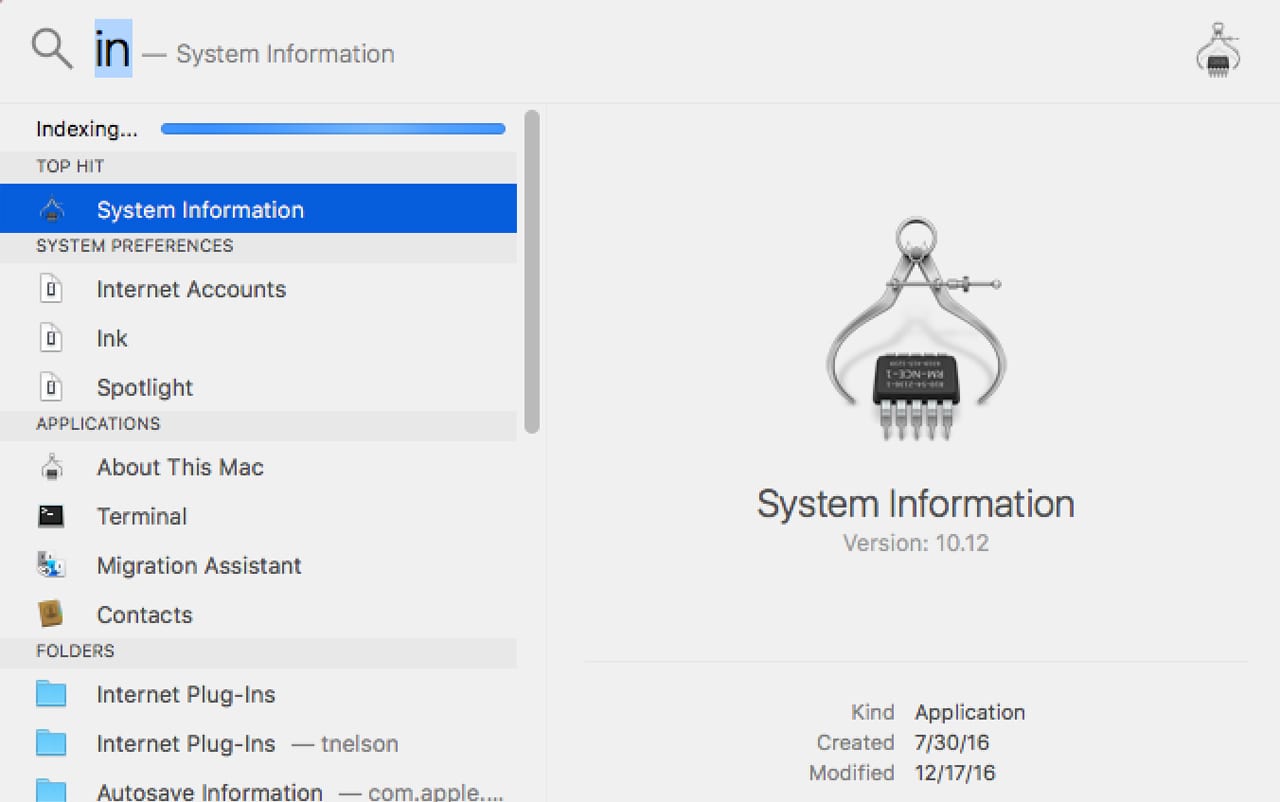Image resolution: width=1280 pixels, height=802 pixels.
Task: Click the System Information title in preview
Action: coord(915,504)
